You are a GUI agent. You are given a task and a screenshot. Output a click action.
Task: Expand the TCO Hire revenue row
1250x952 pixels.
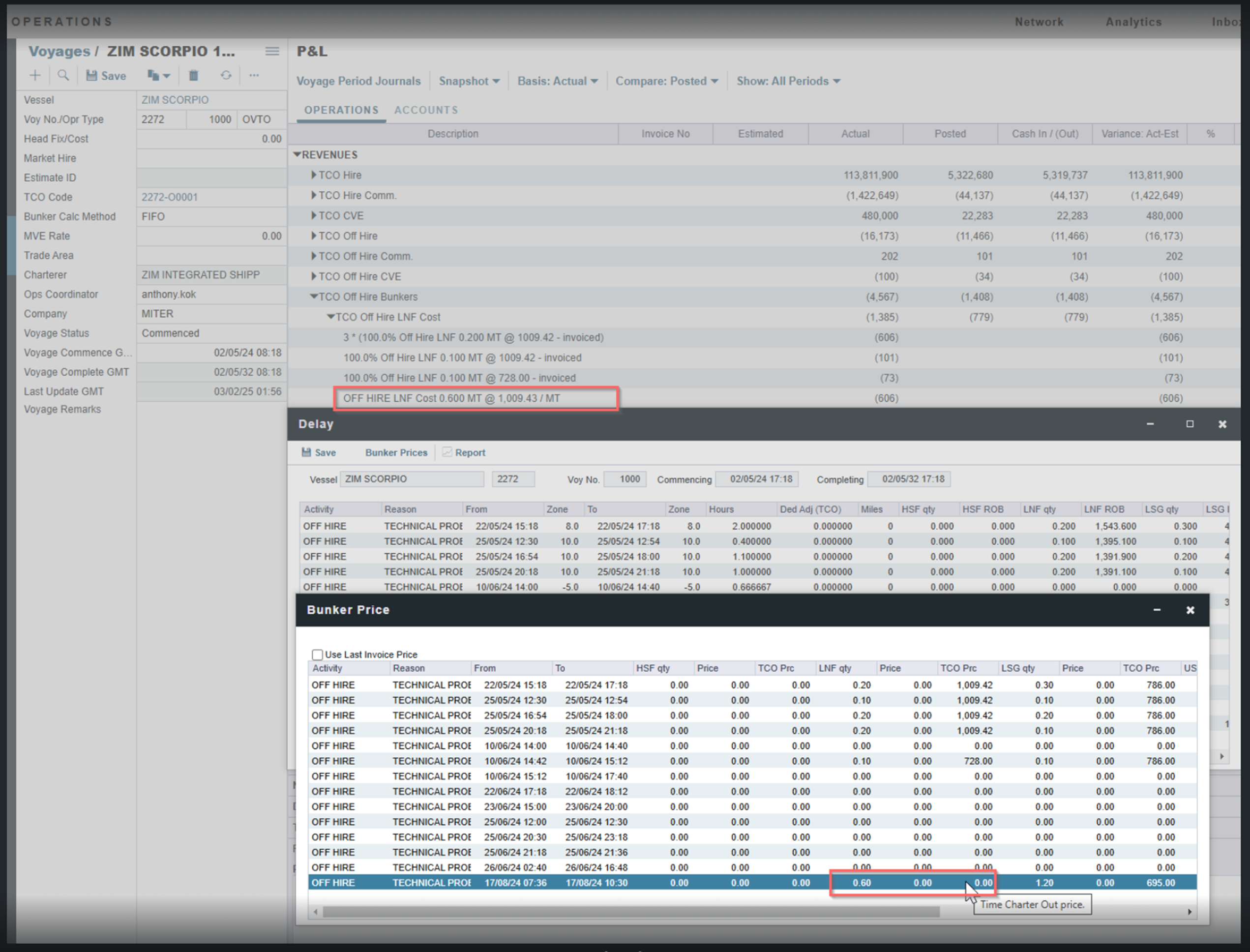313,175
